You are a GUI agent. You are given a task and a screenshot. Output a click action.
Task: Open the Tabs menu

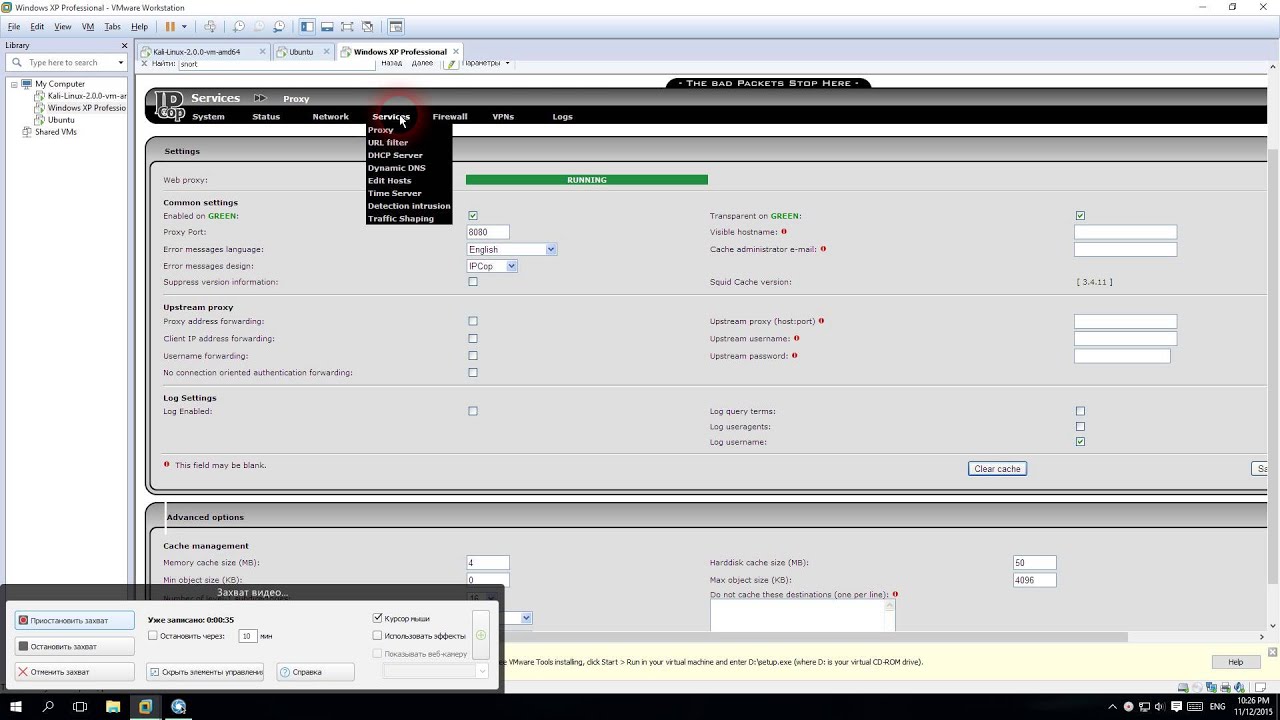tap(113, 27)
